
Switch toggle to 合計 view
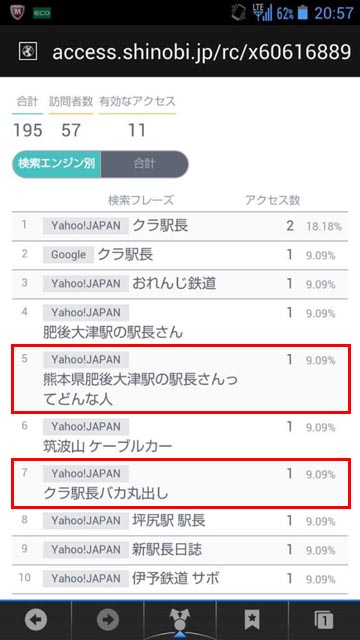(144, 164)
